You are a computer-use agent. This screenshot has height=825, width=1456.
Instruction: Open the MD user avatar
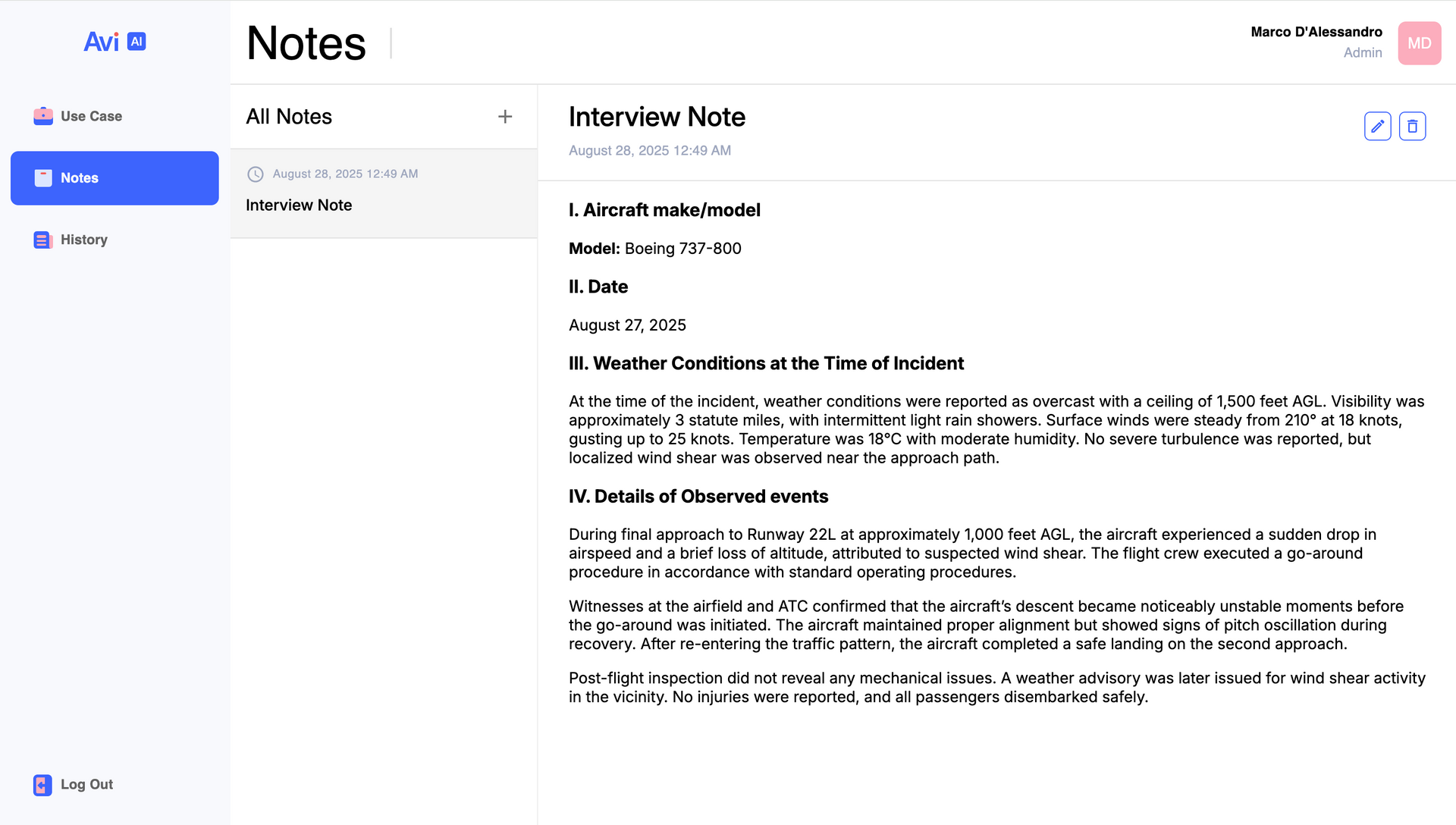coord(1419,43)
